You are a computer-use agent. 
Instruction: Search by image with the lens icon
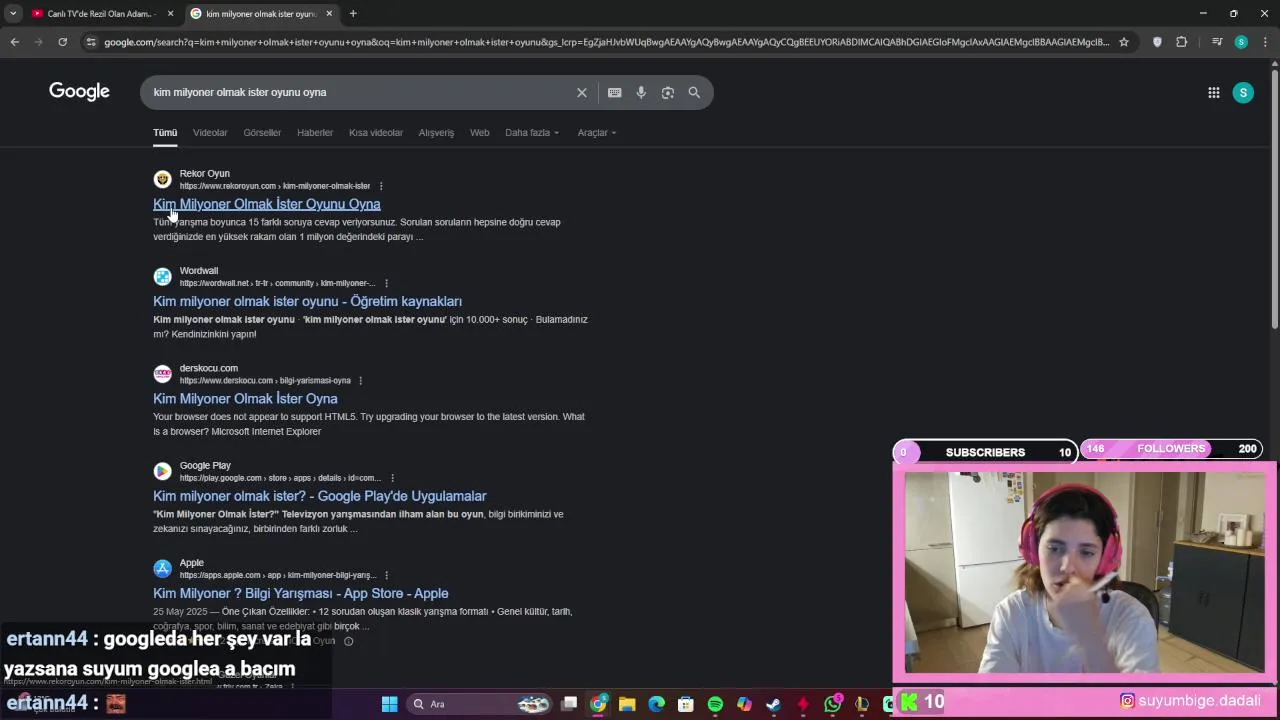tap(667, 92)
